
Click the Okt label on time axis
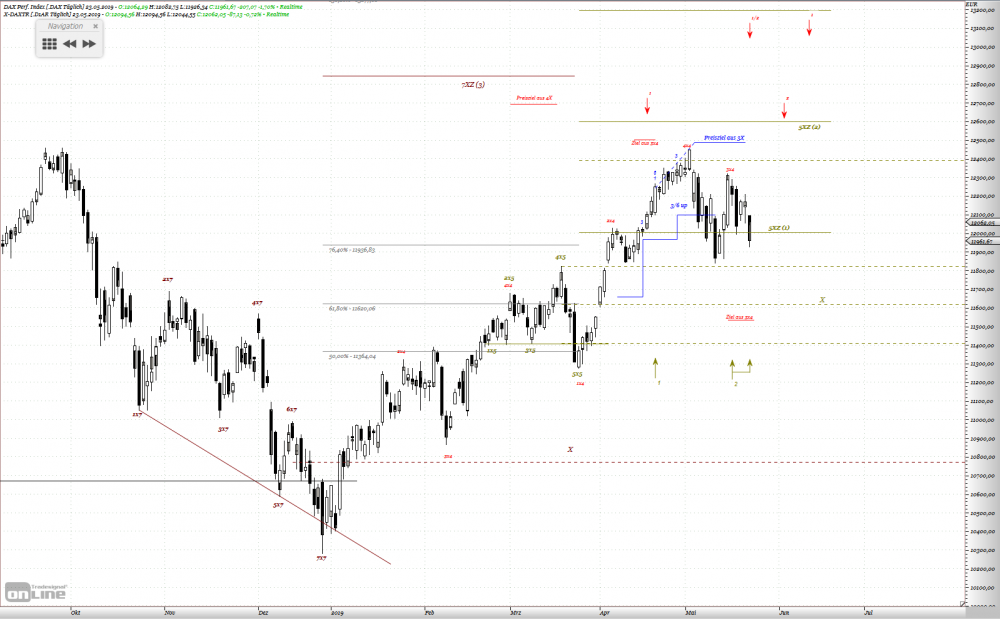tap(75, 613)
